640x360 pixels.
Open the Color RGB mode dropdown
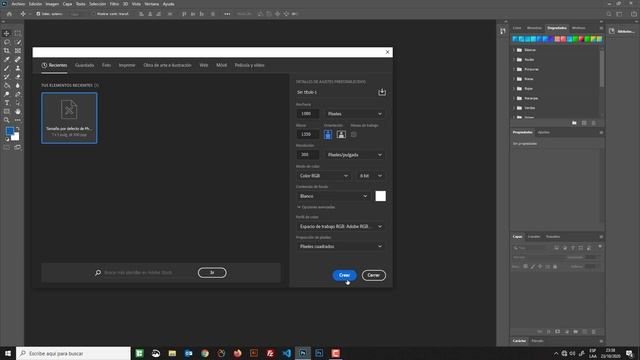[x=323, y=176]
